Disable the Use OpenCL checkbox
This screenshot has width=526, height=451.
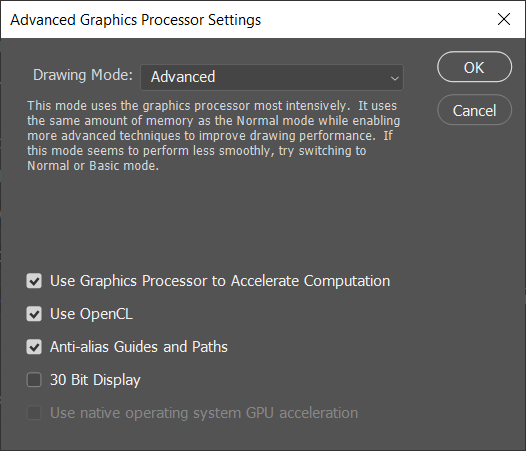pos(34,314)
